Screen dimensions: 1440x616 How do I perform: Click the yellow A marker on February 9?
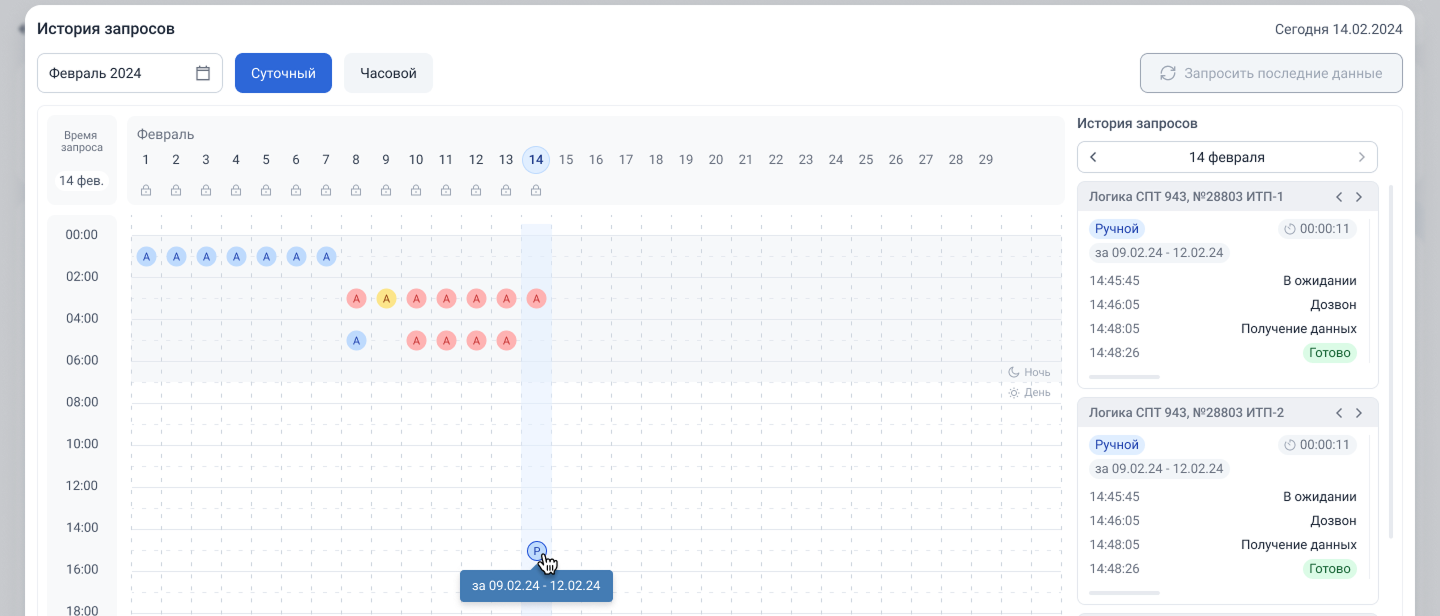click(x=386, y=298)
